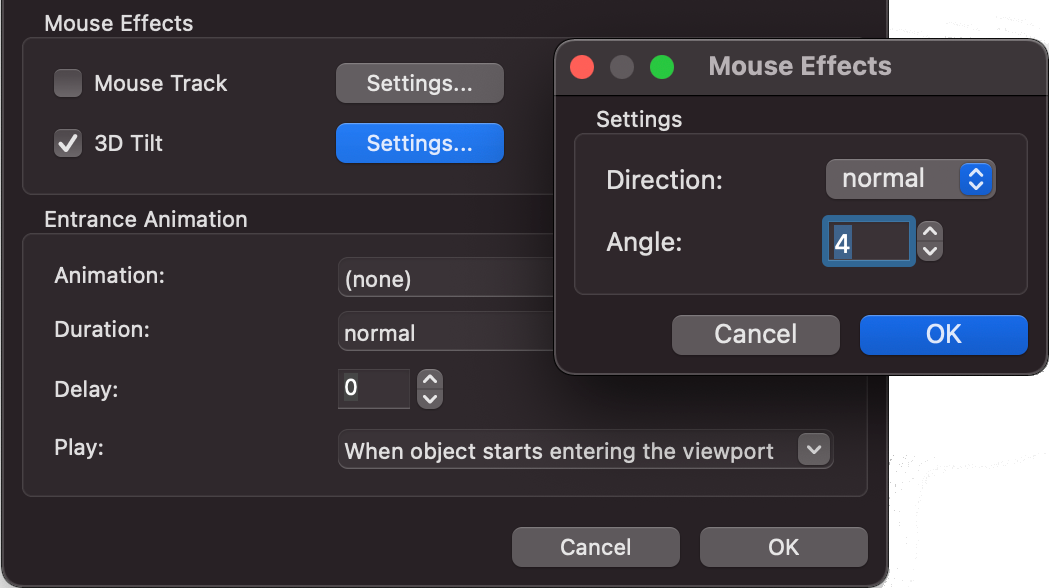Click the gray minimize button on Mouse Effects
The height and width of the screenshot is (588, 1049).
coord(622,67)
